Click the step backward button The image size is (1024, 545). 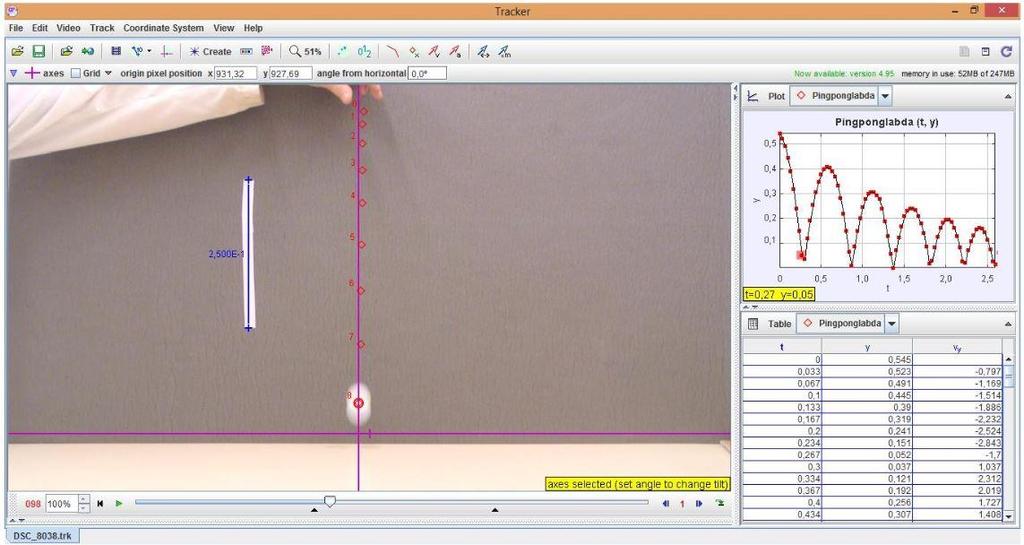click(x=666, y=503)
